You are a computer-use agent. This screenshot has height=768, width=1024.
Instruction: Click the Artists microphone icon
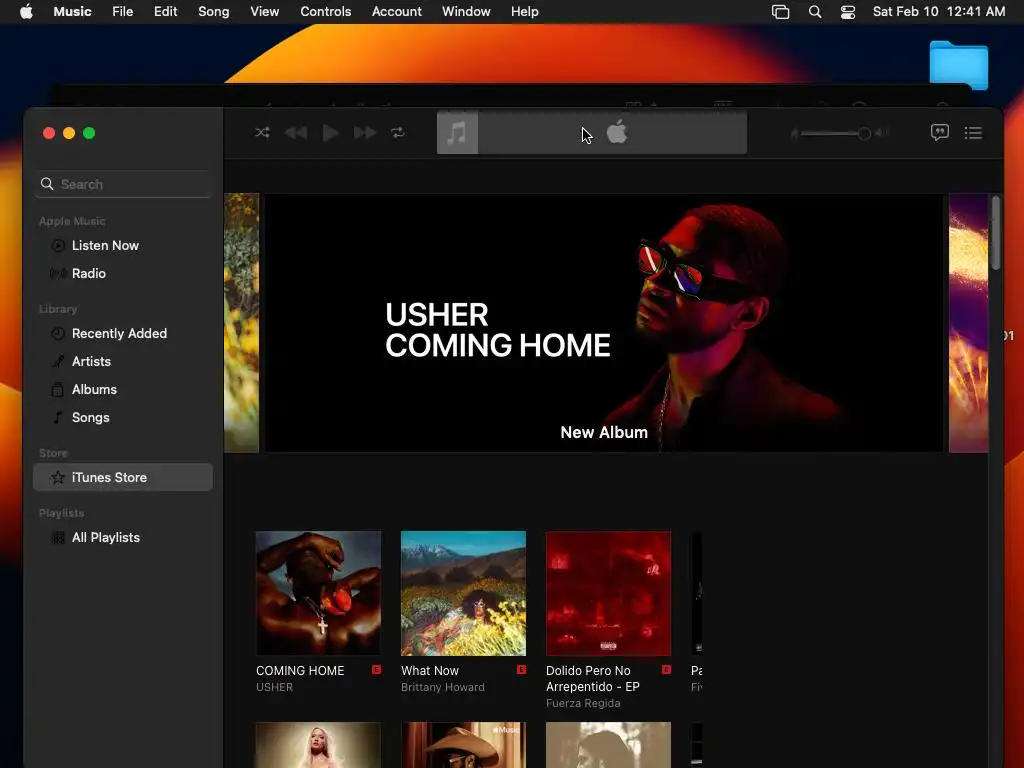pos(58,362)
